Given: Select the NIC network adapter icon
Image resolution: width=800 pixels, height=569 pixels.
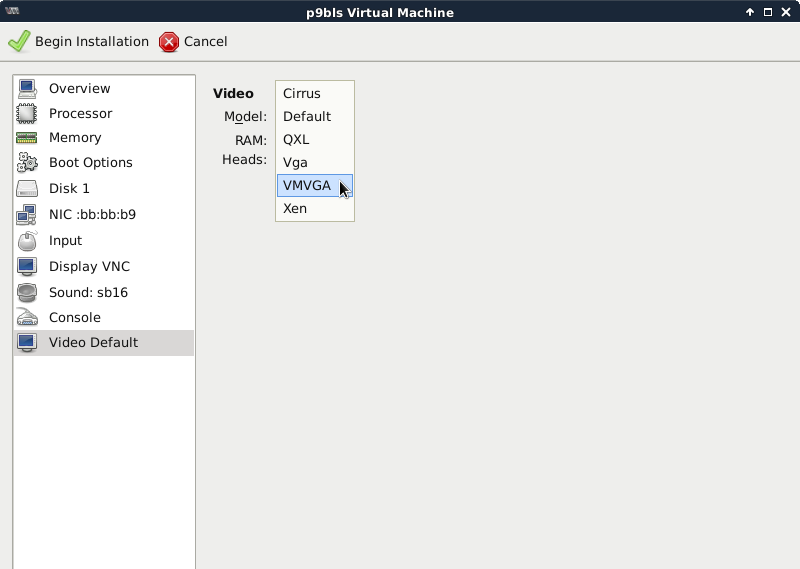Looking at the screenshot, I should 27,215.
